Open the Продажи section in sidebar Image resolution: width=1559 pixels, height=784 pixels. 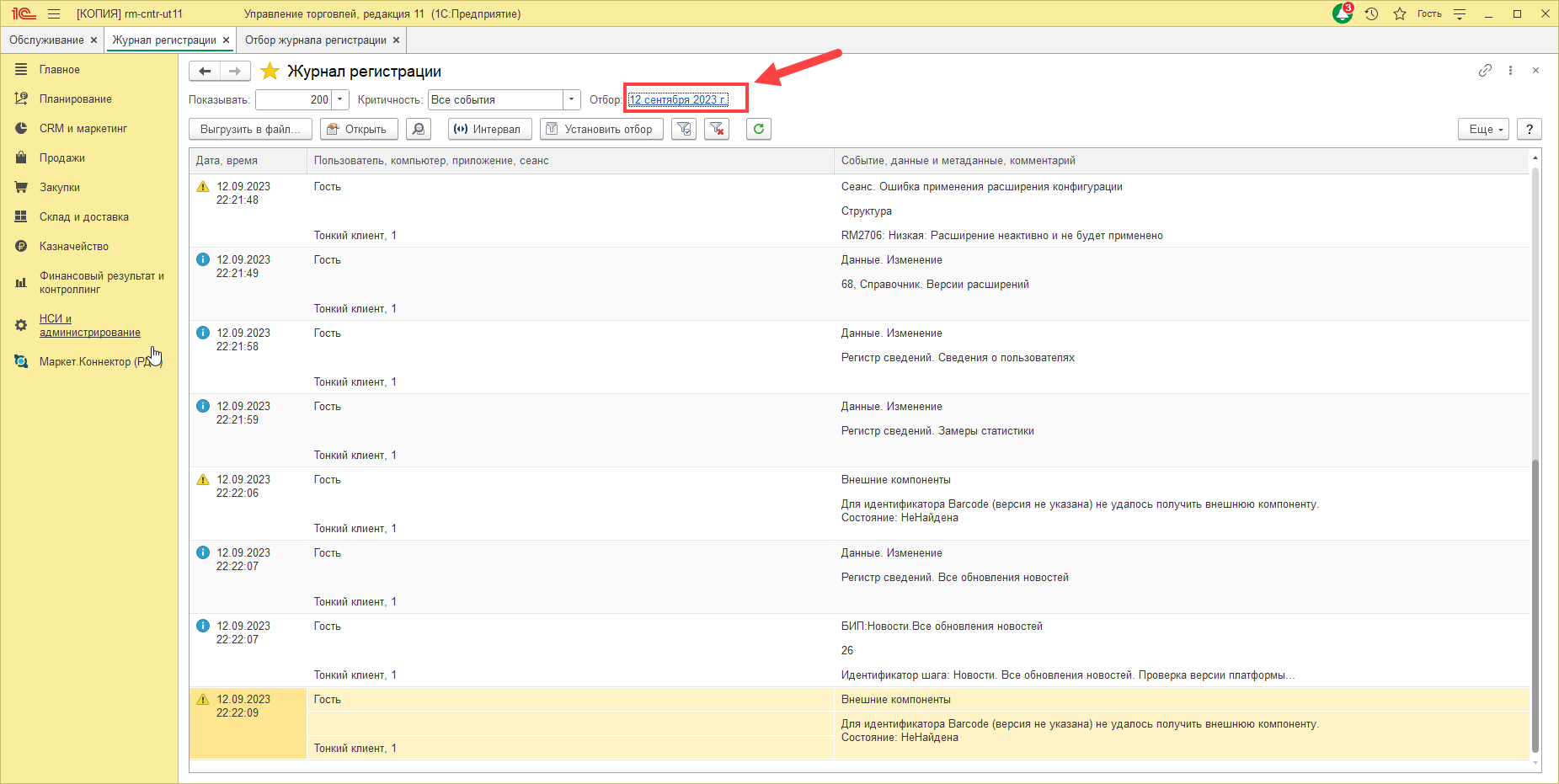tap(61, 157)
